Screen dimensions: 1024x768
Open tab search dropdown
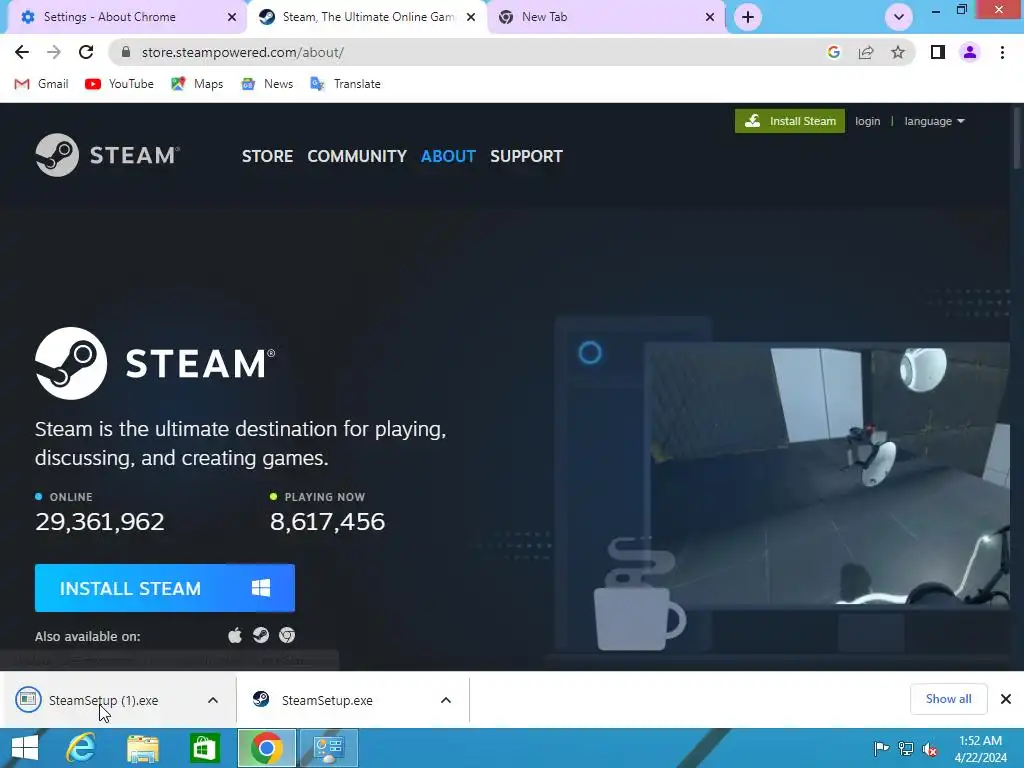pyautogui.click(x=899, y=17)
